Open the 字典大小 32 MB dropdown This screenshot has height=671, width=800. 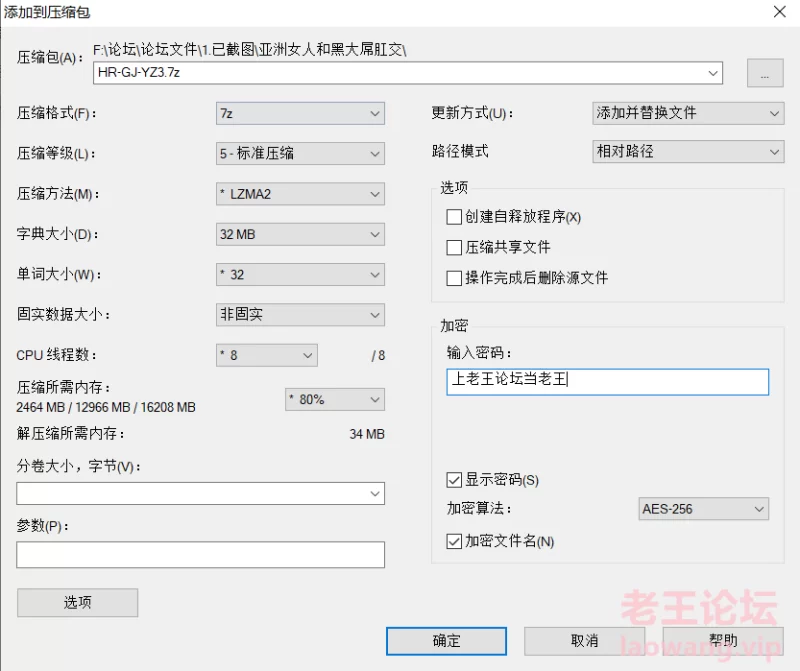click(x=300, y=234)
